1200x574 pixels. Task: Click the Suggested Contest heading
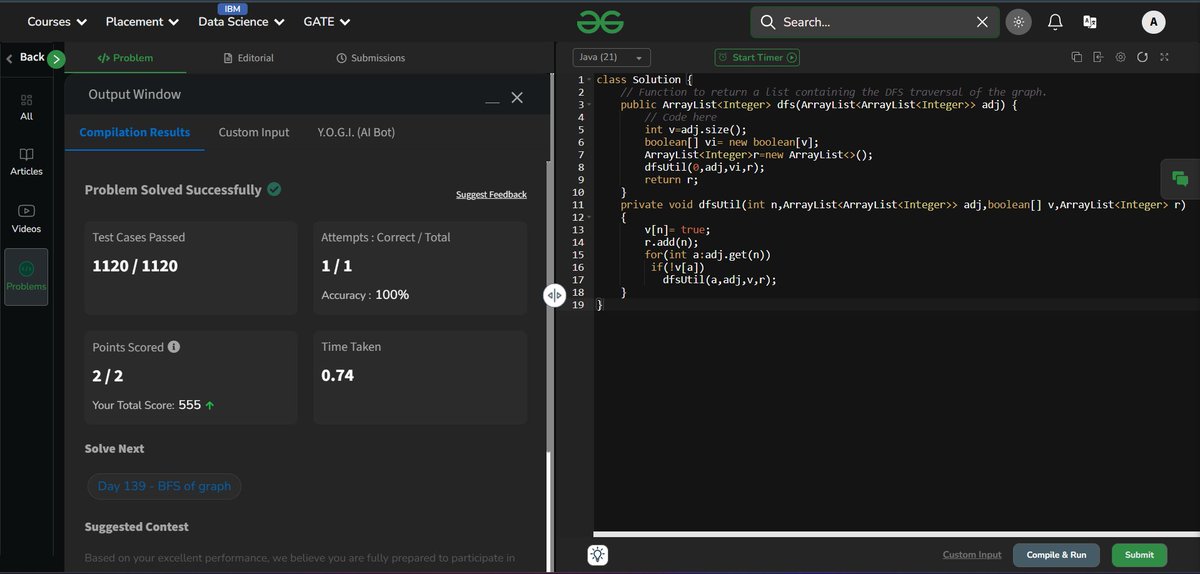coord(137,527)
